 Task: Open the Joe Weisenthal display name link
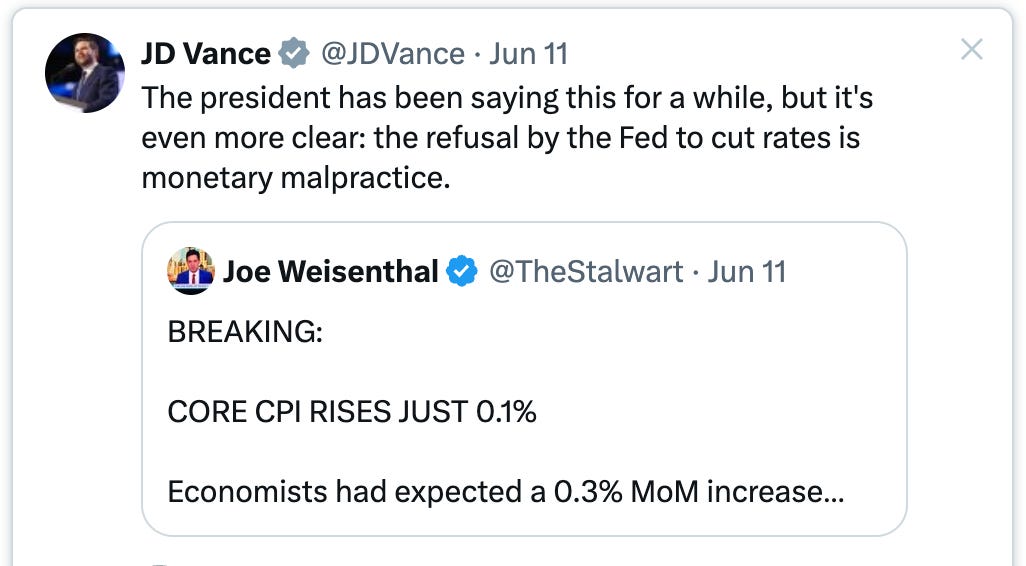pos(330,271)
